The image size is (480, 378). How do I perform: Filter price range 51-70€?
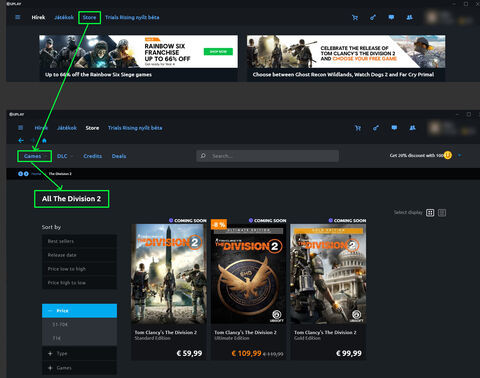click(79, 324)
